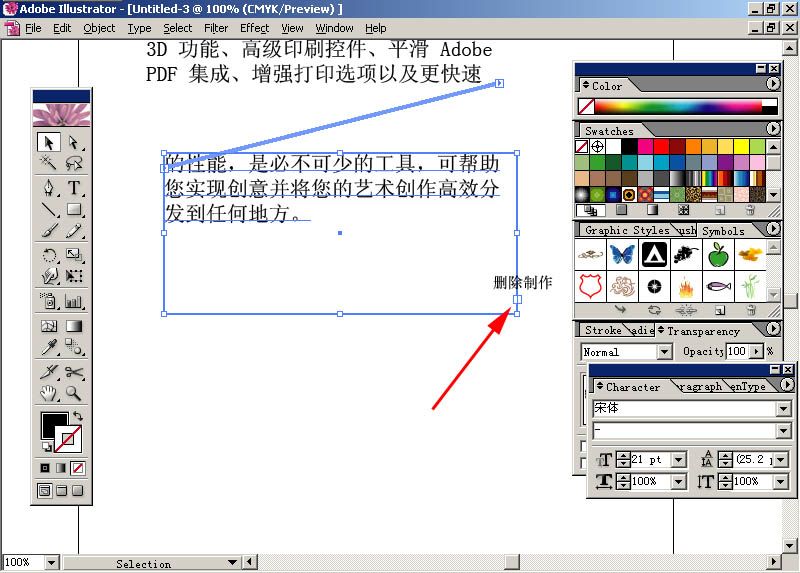Select the Column Graph tool
This screenshot has width=800, height=573.
point(74,301)
